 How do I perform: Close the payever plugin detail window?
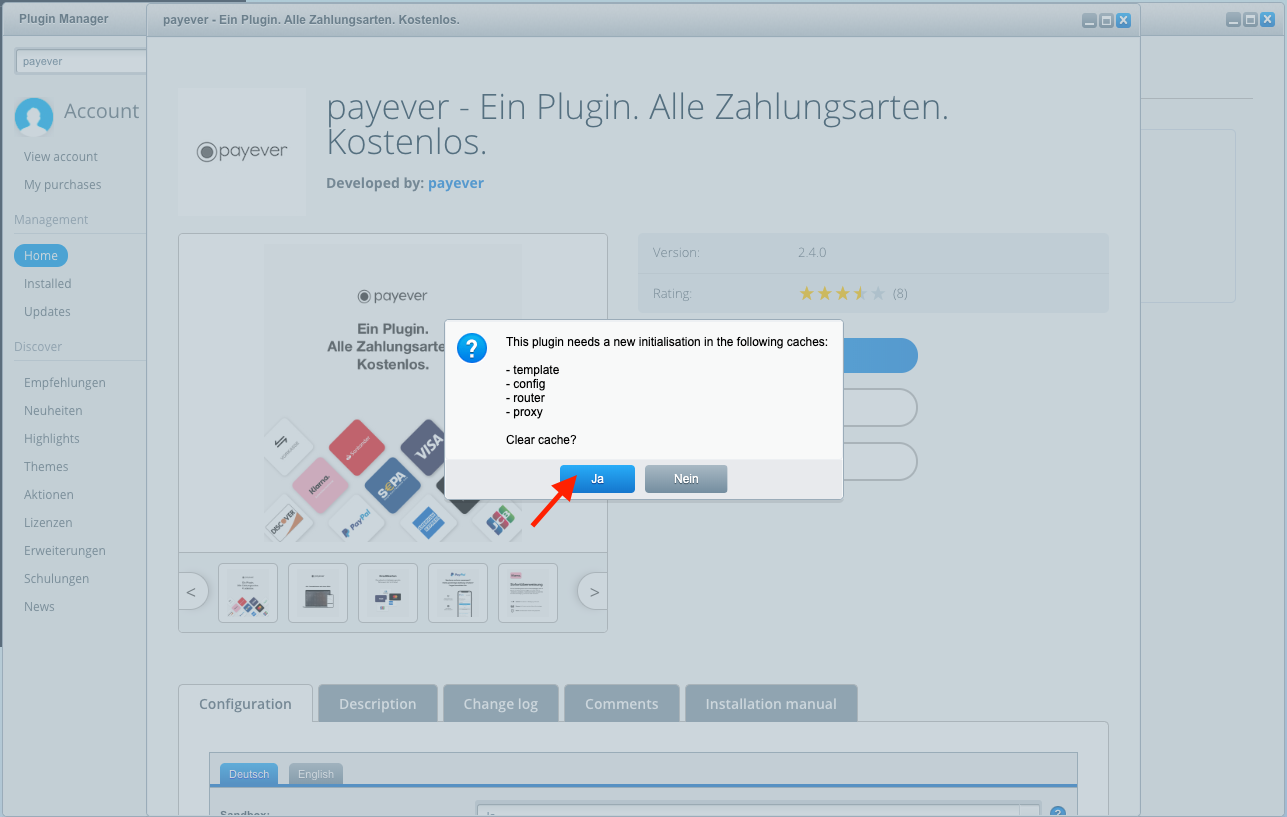[x=1123, y=20]
